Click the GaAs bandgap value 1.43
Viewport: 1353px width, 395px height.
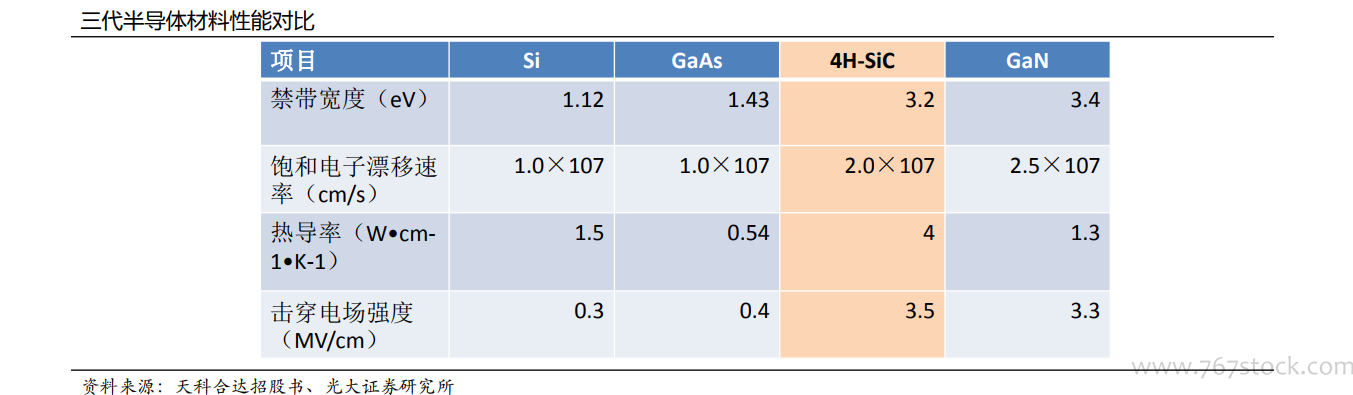click(748, 99)
